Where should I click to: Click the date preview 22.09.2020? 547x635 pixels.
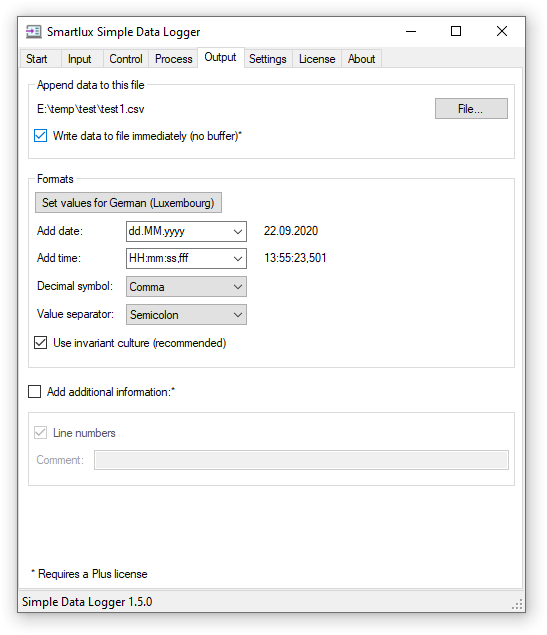point(291,231)
